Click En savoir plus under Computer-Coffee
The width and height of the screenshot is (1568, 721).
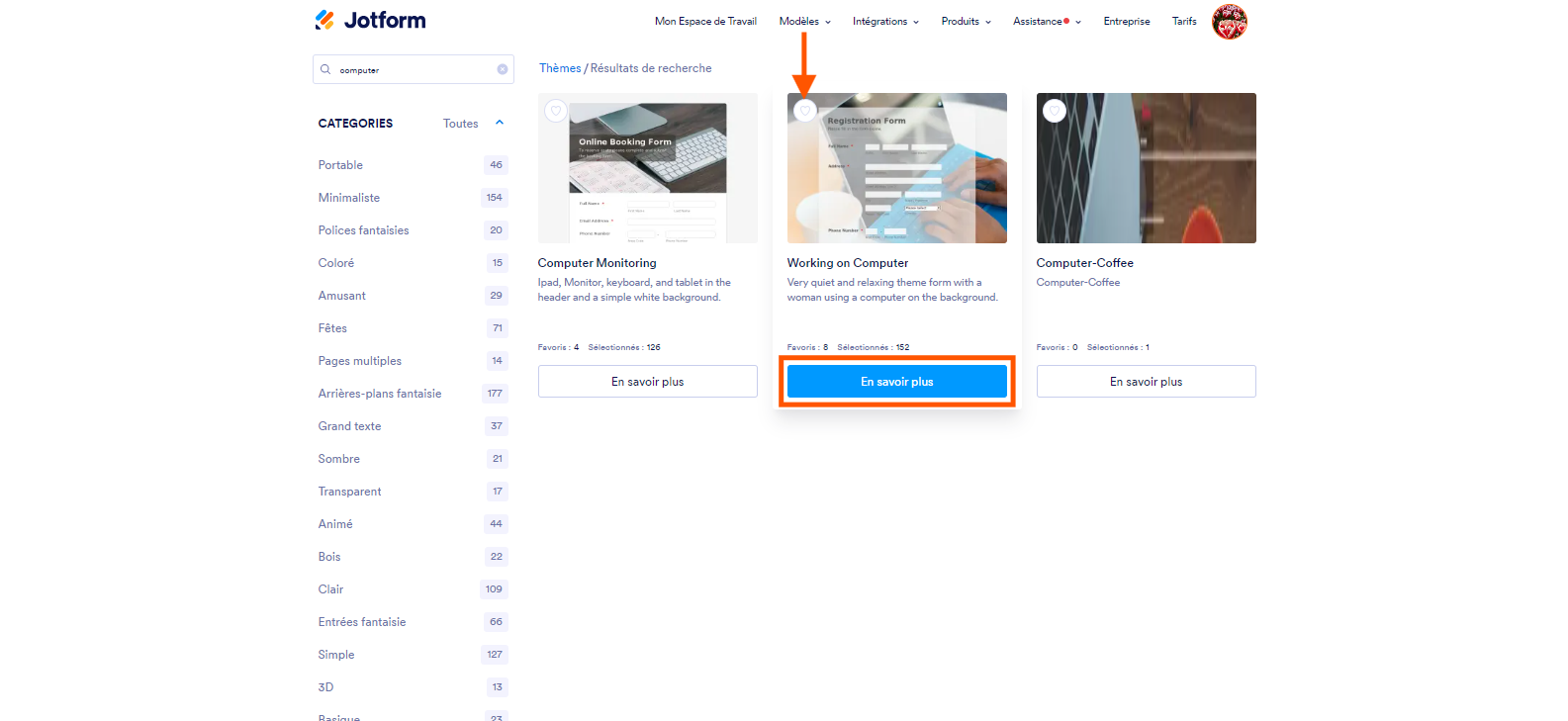click(x=1147, y=382)
